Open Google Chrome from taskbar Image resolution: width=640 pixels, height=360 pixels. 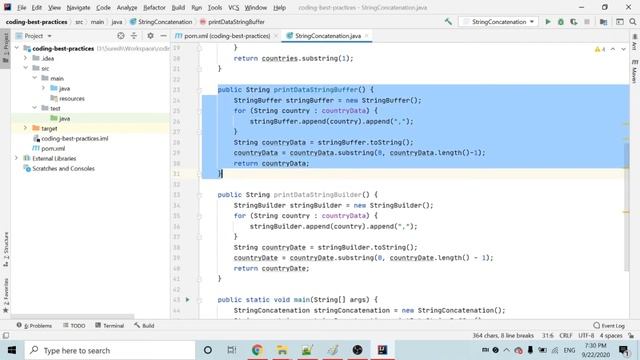coord(257,350)
